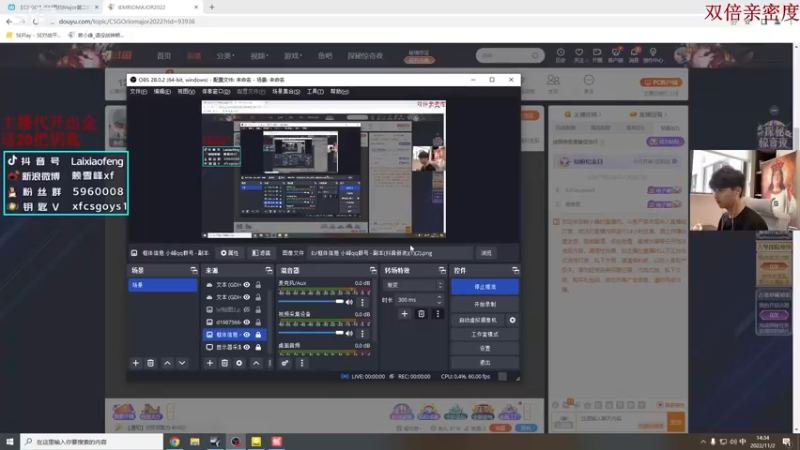The image size is (800, 450).
Task: Expand 视频 dropdown in Douyu nav
Action: click(x=259, y=56)
